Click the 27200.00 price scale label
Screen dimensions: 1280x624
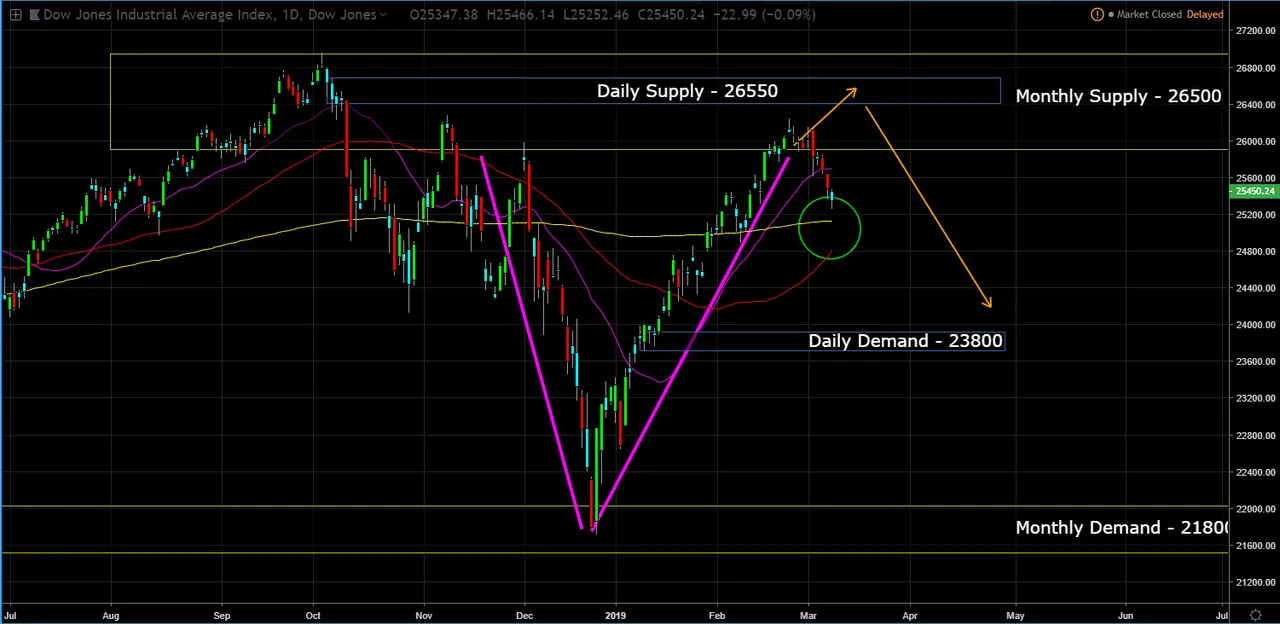[1255, 31]
